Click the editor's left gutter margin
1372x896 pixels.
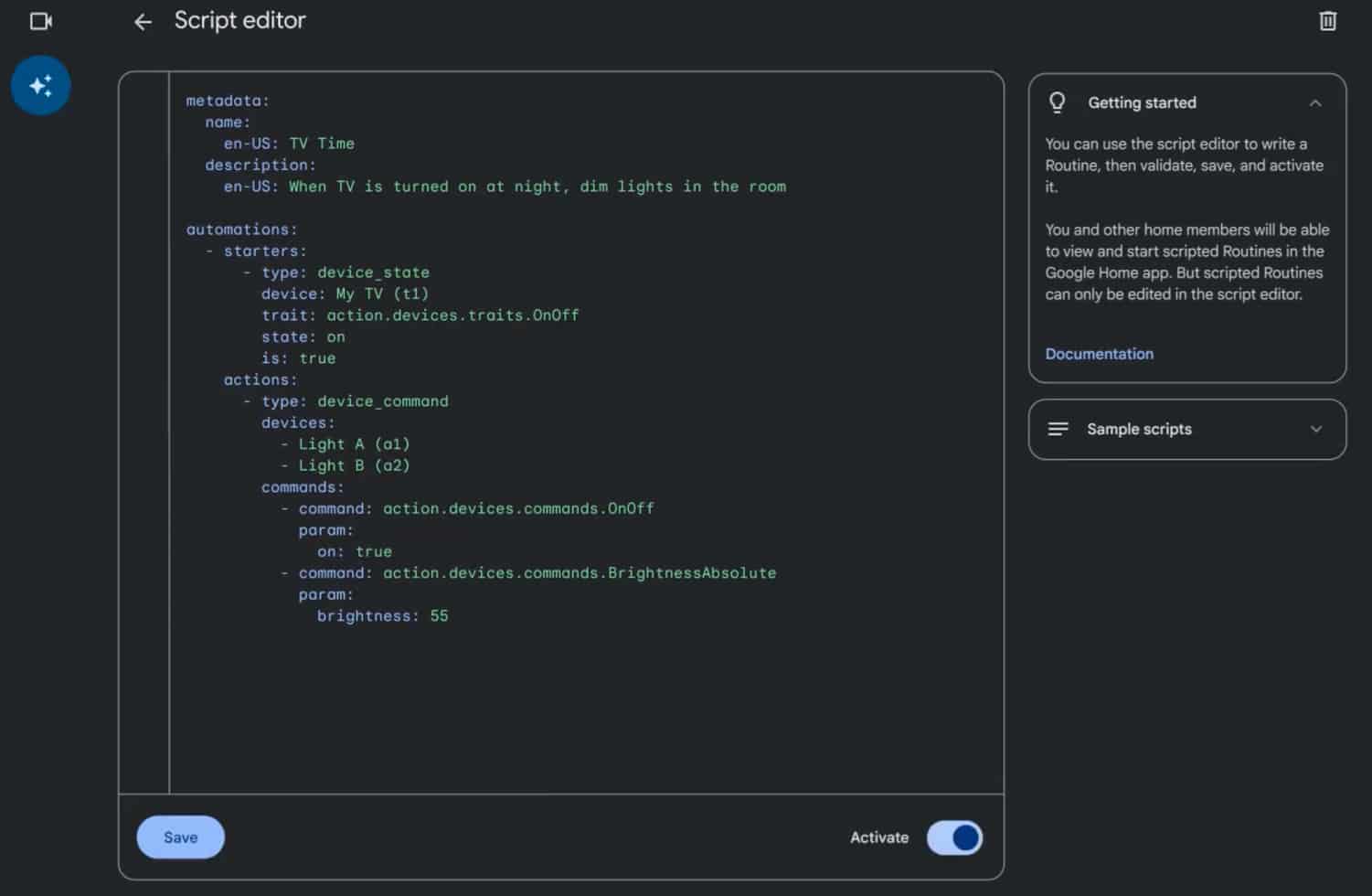(x=144, y=430)
